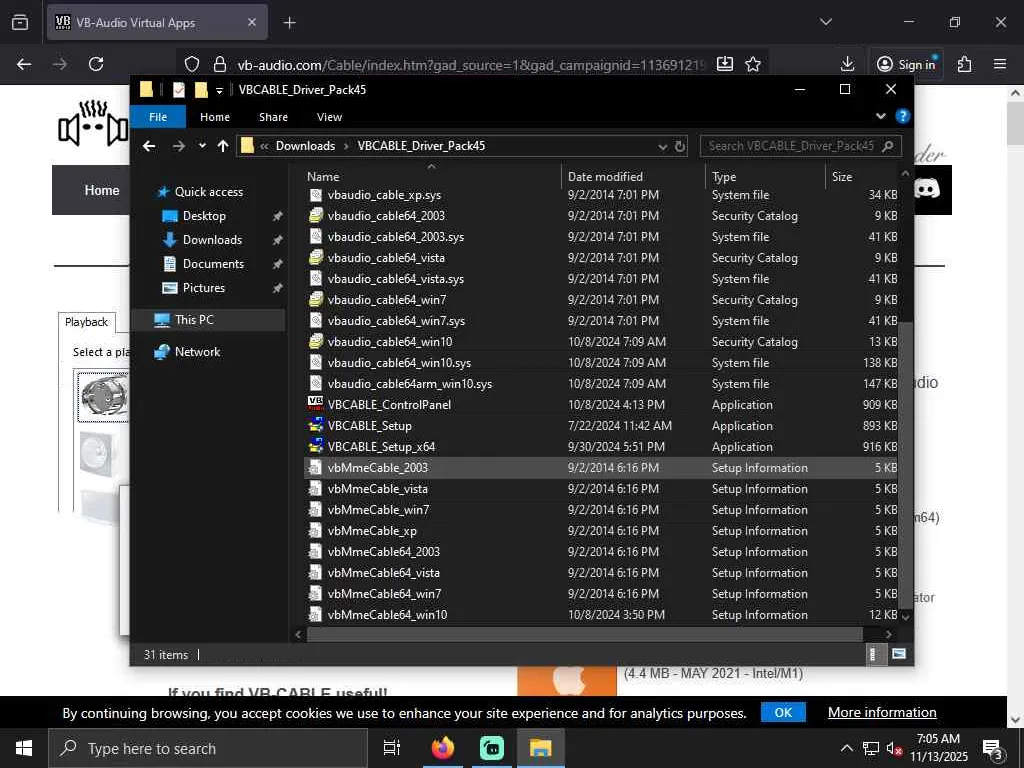
Task: Open the notifications action center
Action: pos(993,749)
